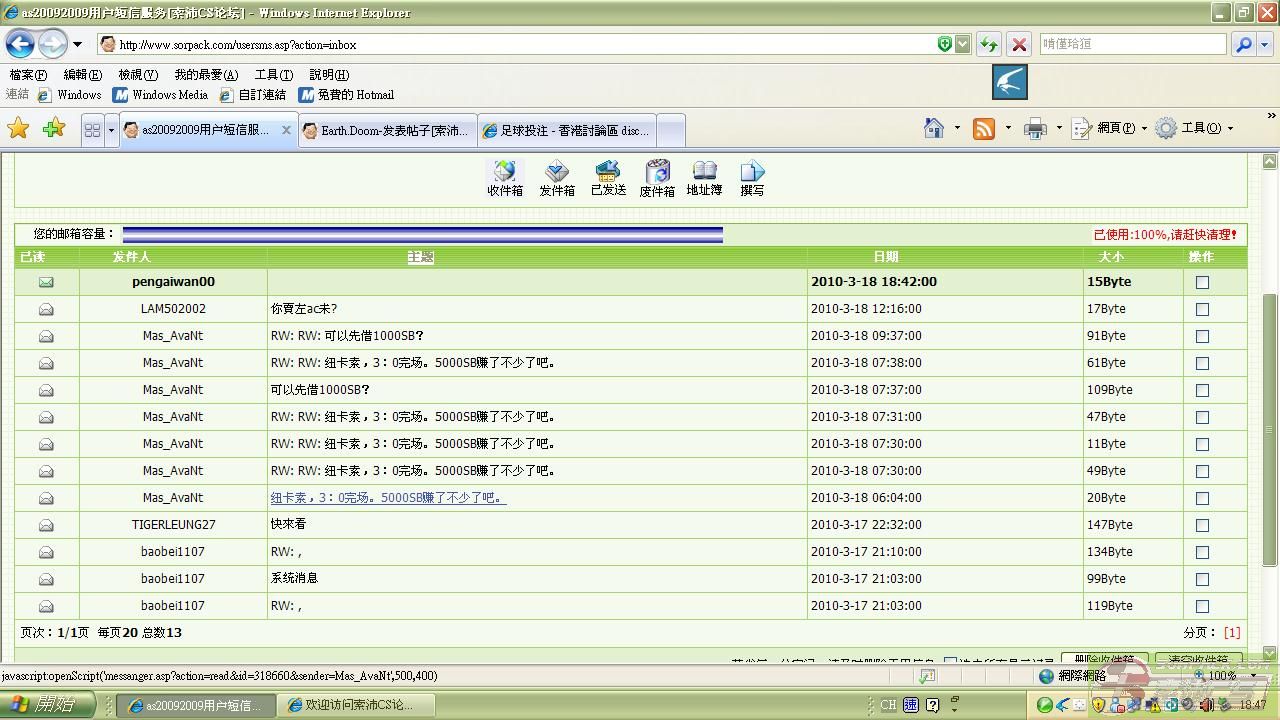Open the unread envelope icon for pengaiwan00
The image size is (1280, 720).
[x=45, y=281]
